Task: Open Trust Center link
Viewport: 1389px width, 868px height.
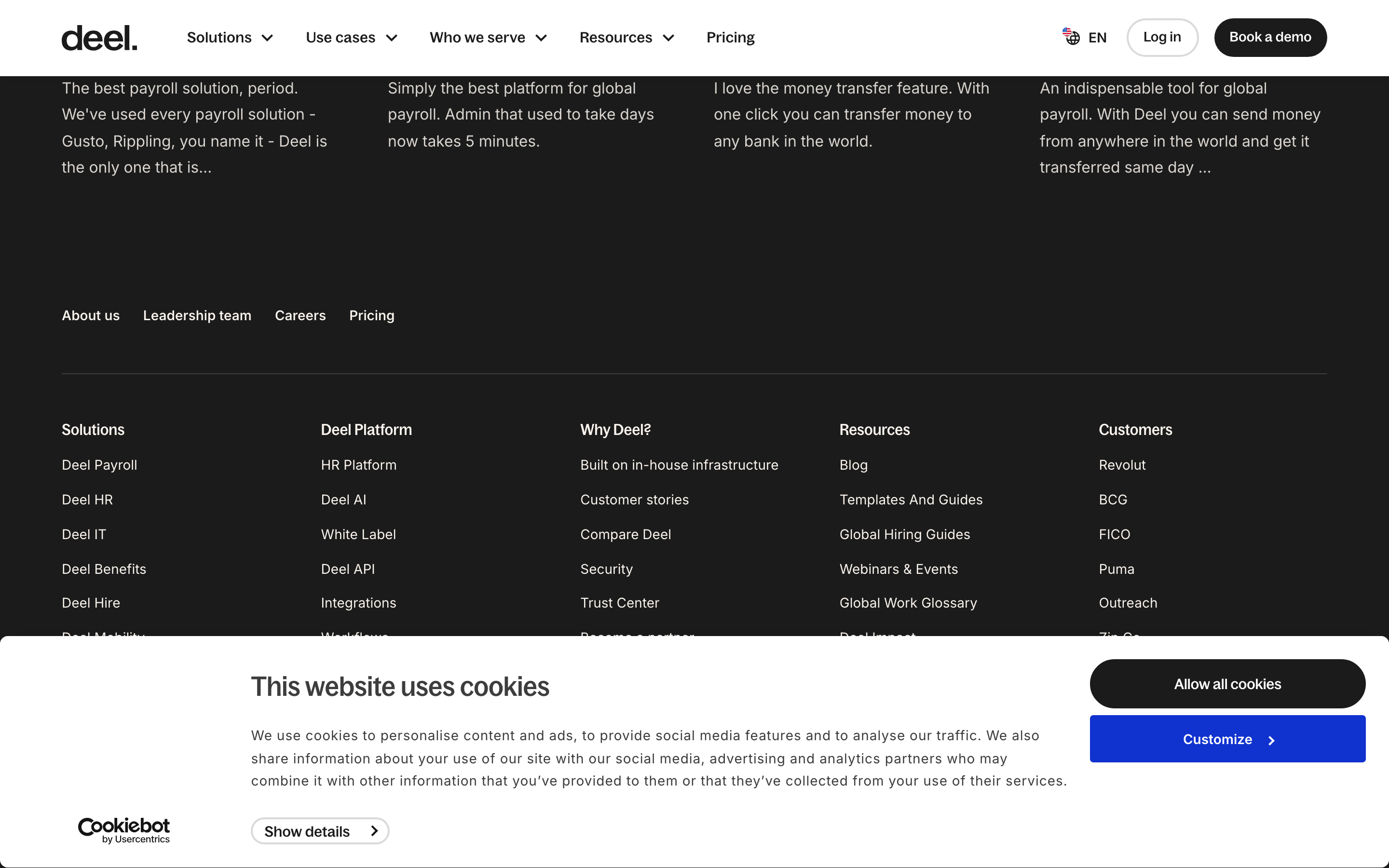Action: pyautogui.click(x=619, y=603)
